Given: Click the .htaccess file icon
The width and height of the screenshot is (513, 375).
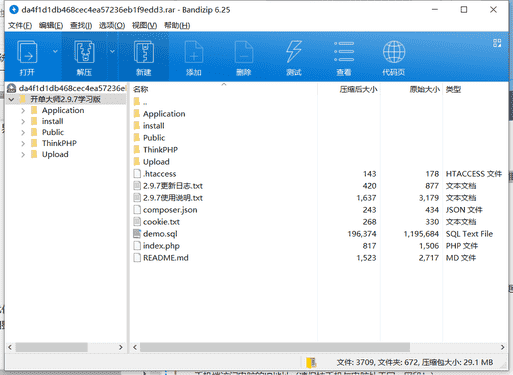Looking at the screenshot, I should [x=137, y=174].
